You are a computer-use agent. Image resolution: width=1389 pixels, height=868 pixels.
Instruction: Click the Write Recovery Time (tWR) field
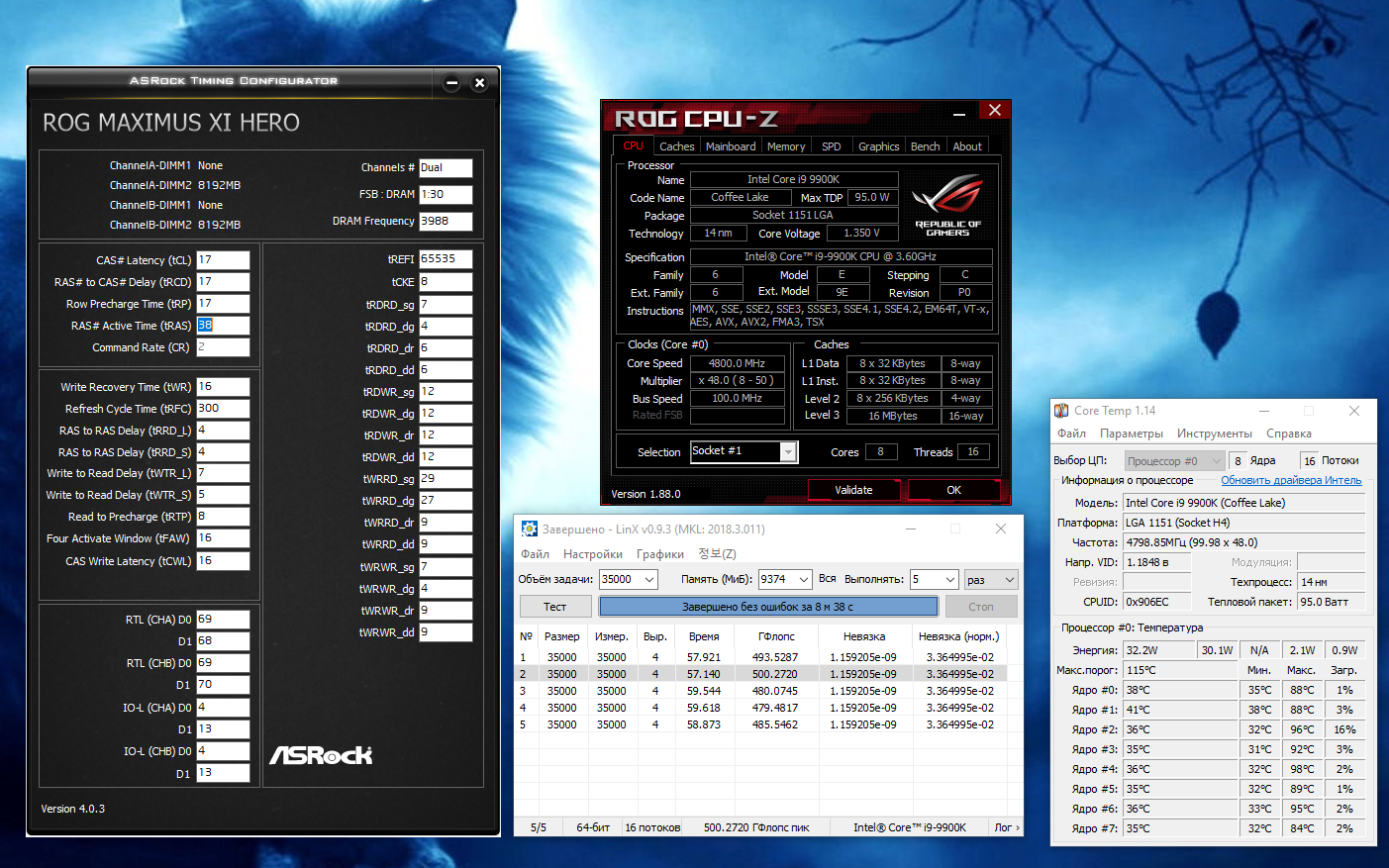pyautogui.click(x=223, y=387)
